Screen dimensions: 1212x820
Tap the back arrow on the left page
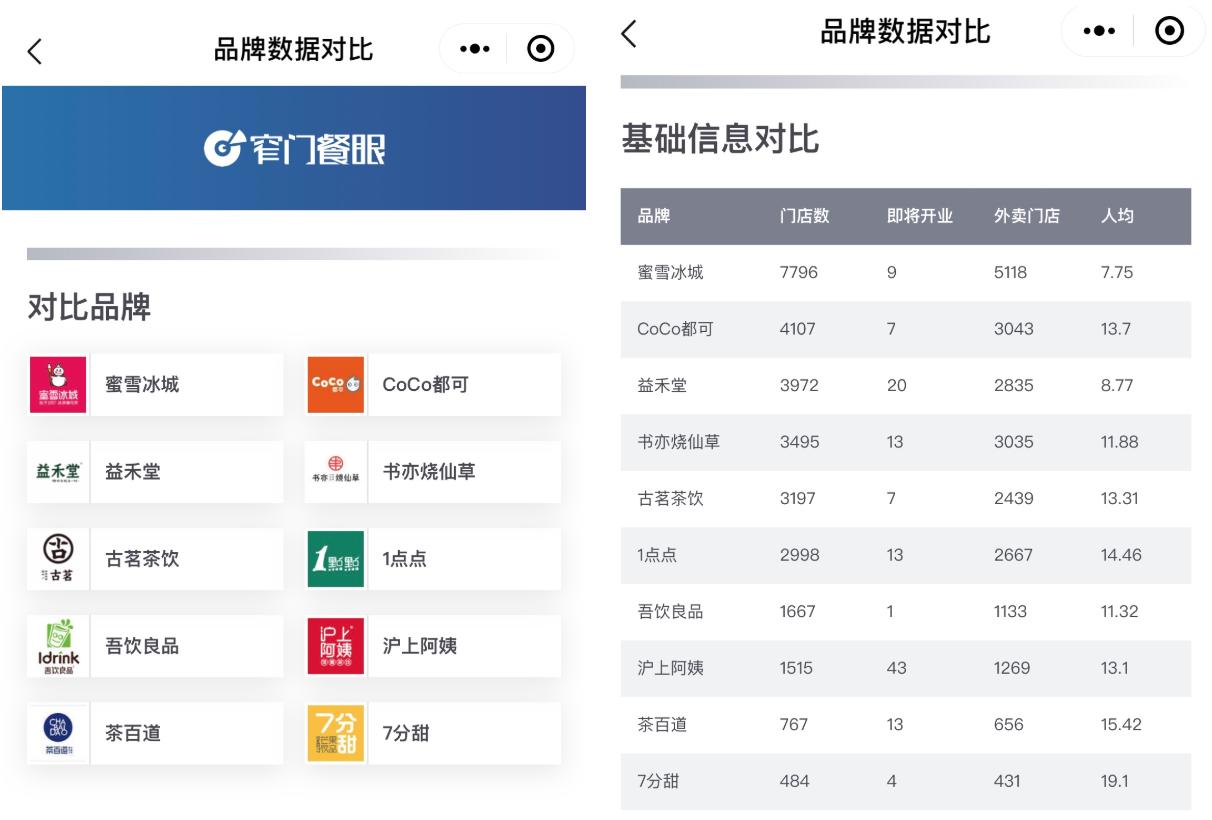click(x=32, y=47)
